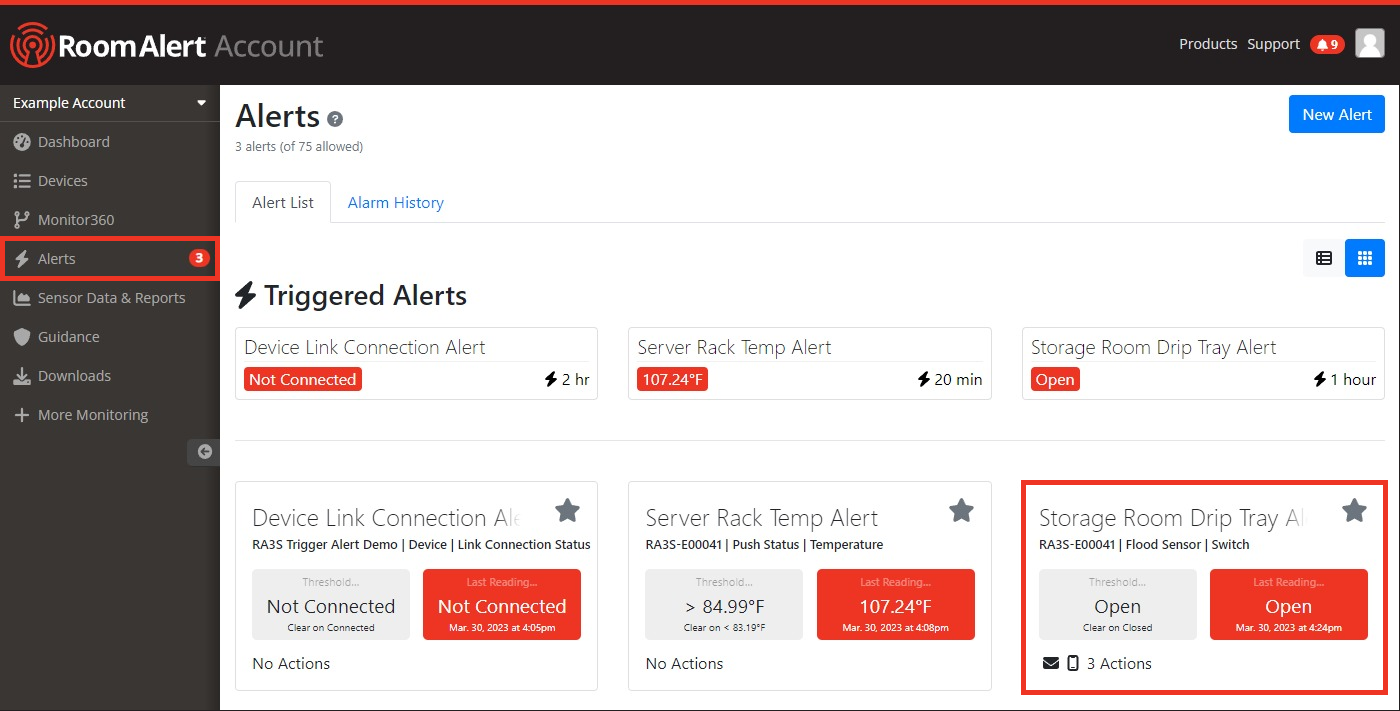Open the user profile avatar icon
The width and height of the screenshot is (1400, 711).
coord(1369,43)
